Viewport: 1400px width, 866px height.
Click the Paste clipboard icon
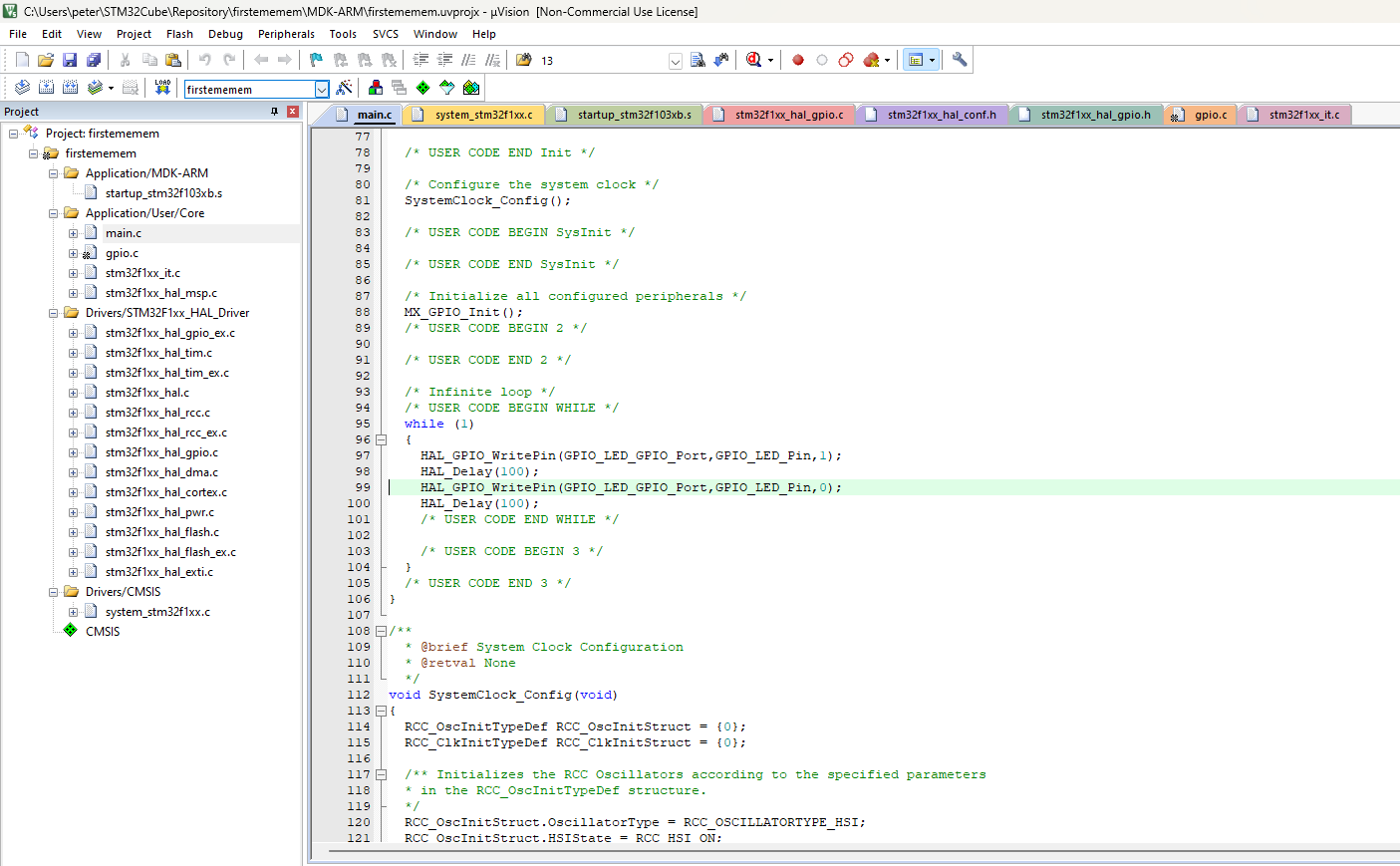tap(173, 60)
